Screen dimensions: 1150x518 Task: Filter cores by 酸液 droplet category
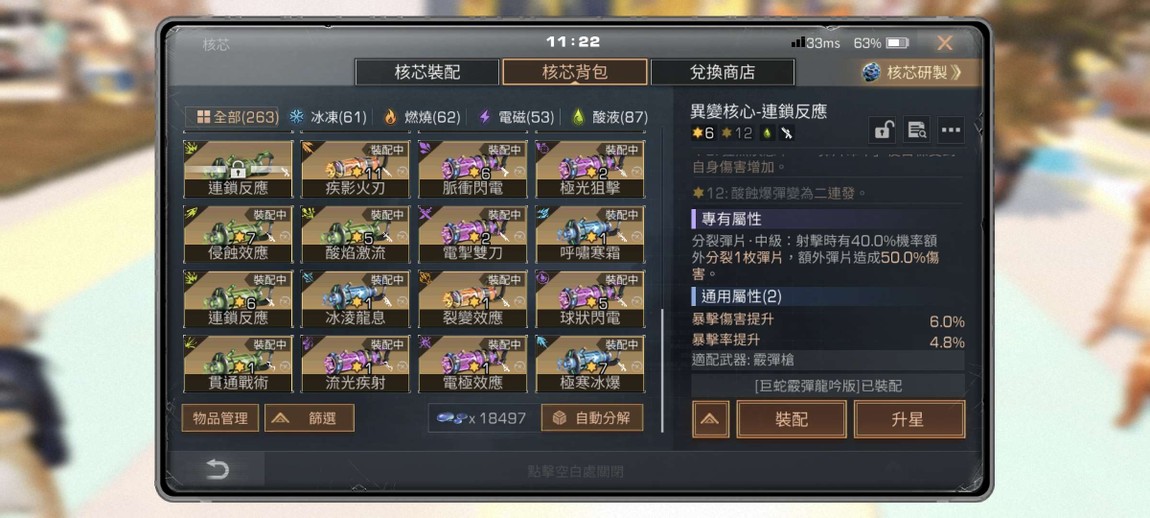pyautogui.click(x=610, y=117)
